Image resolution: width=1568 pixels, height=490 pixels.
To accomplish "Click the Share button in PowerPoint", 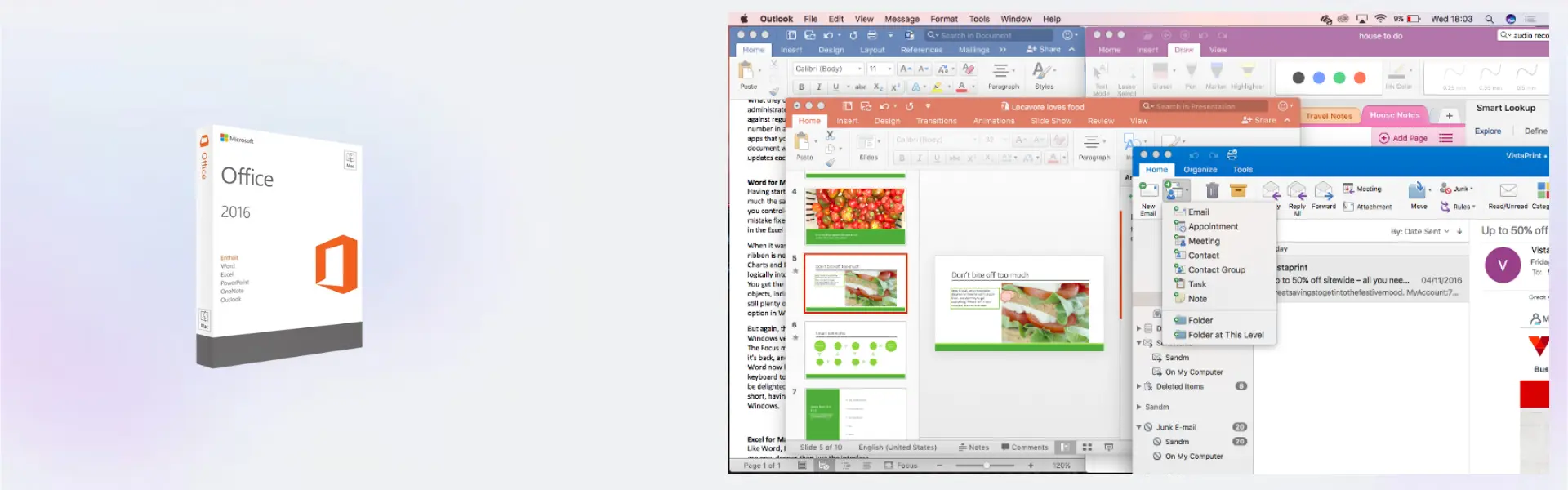I will (x=1258, y=120).
